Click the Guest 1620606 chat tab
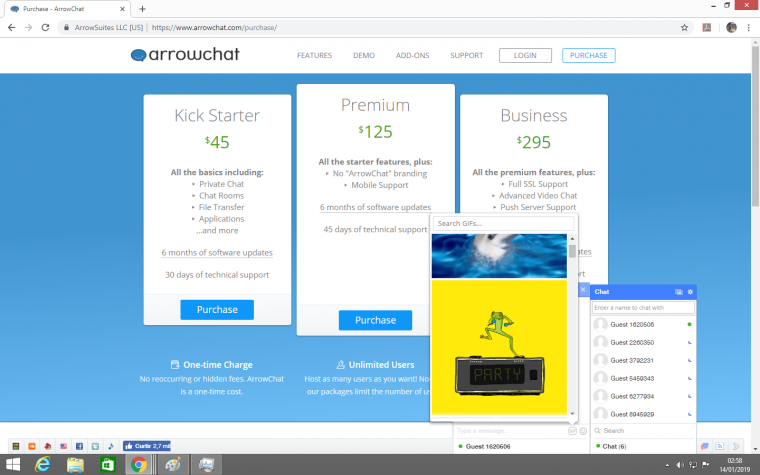This screenshot has width=760, height=475. tap(521, 446)
